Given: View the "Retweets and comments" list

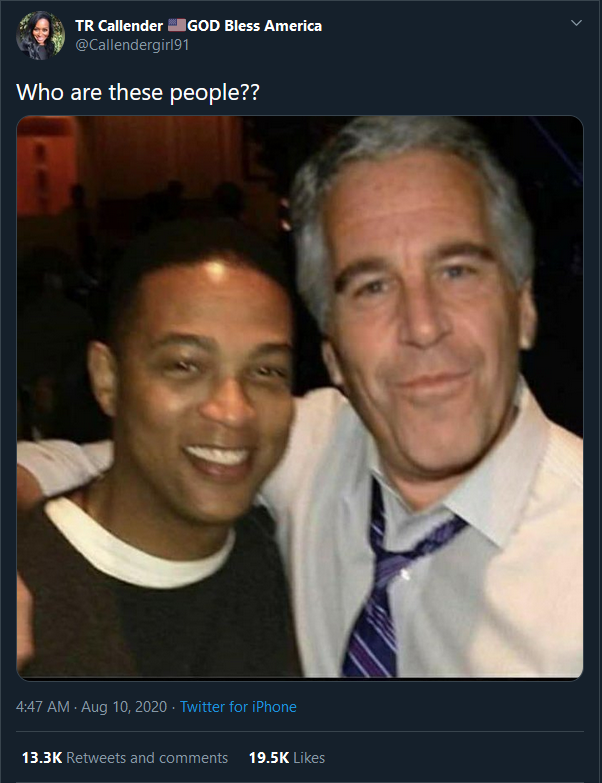Looking at the screenshot, I should tap(147, 758).
